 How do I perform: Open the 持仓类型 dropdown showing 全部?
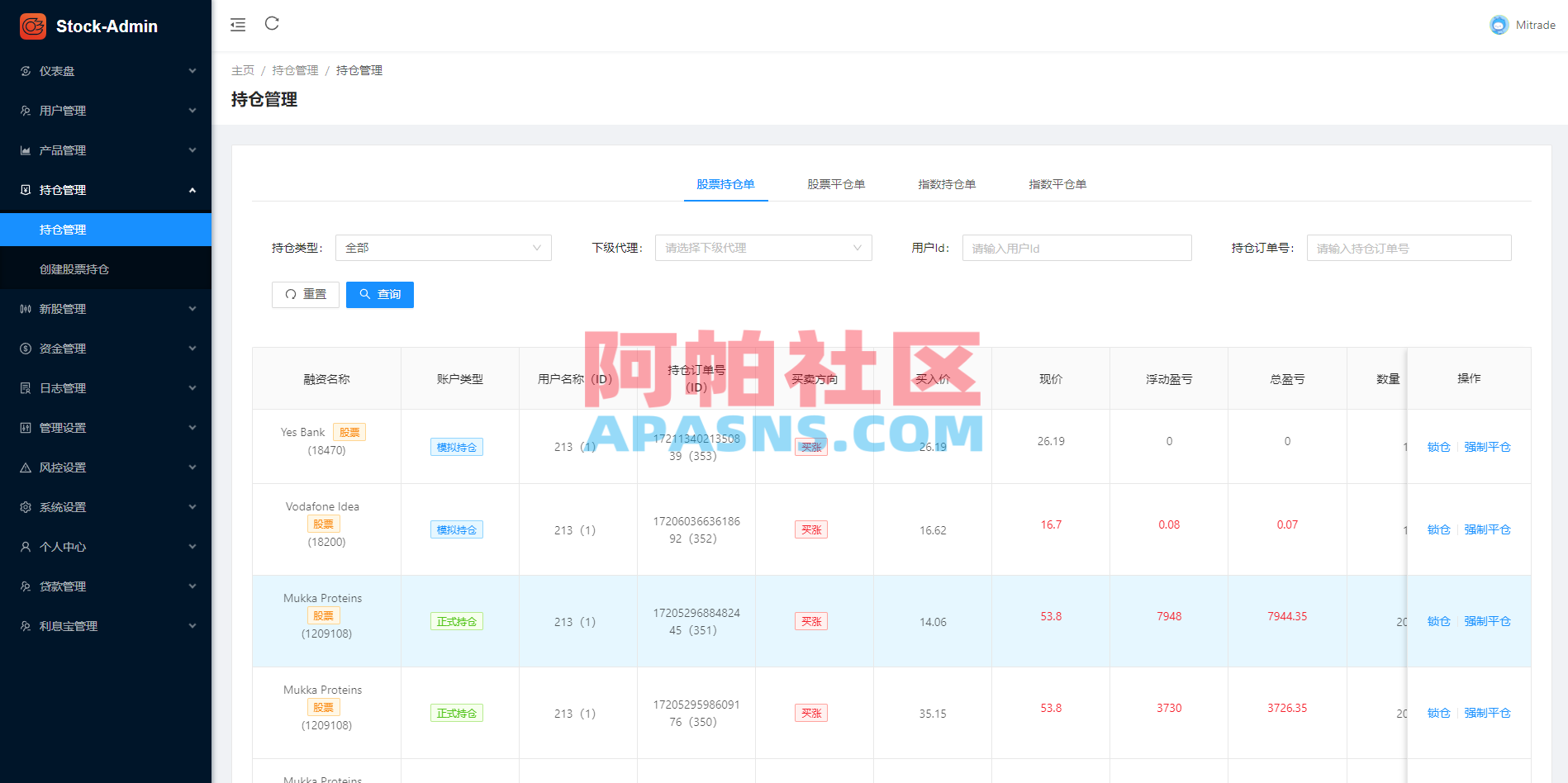[x=443, y=247]
